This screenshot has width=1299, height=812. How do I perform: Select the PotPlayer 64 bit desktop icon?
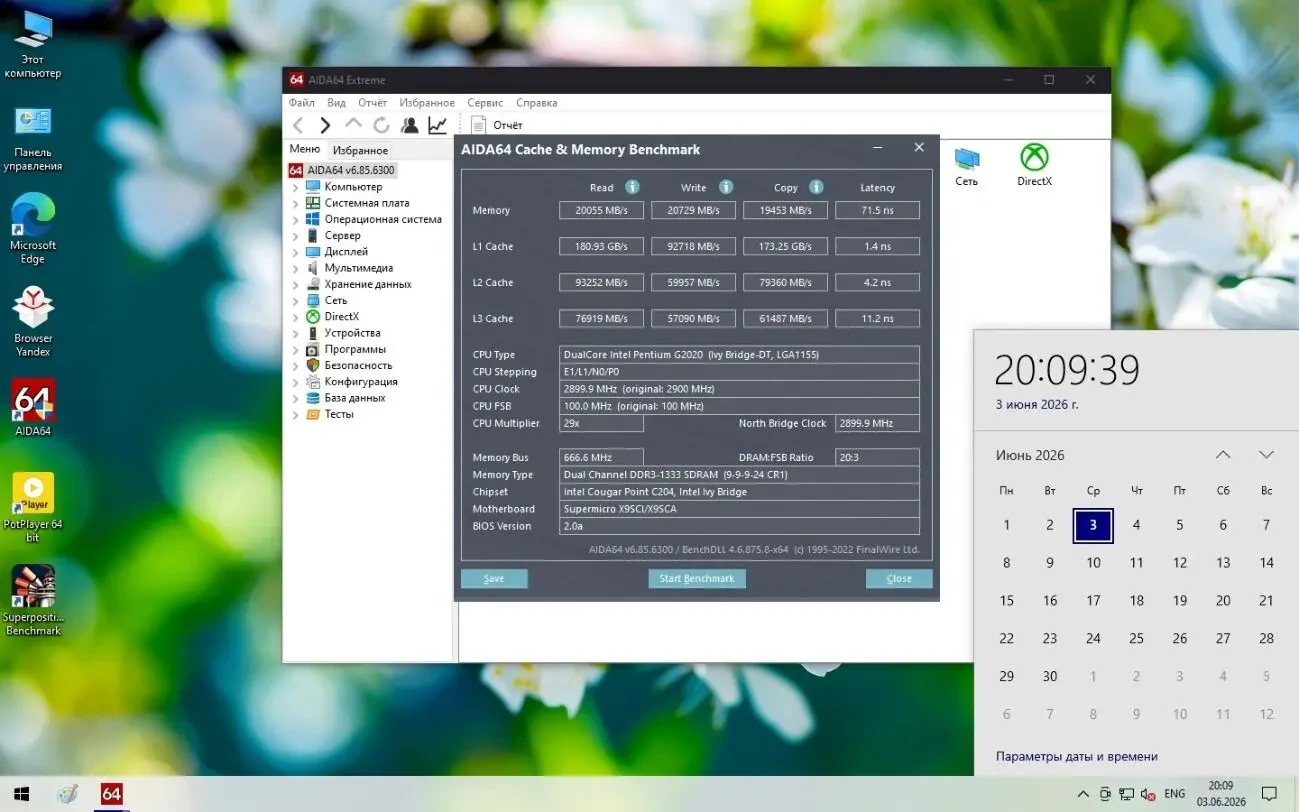point(33,507)
